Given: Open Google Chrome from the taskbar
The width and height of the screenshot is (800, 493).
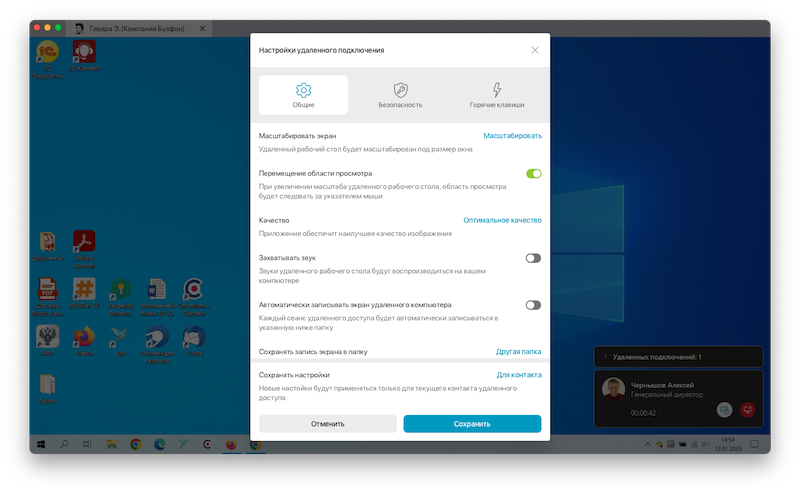Looking at the screenshot, I should tap(134, 443).
